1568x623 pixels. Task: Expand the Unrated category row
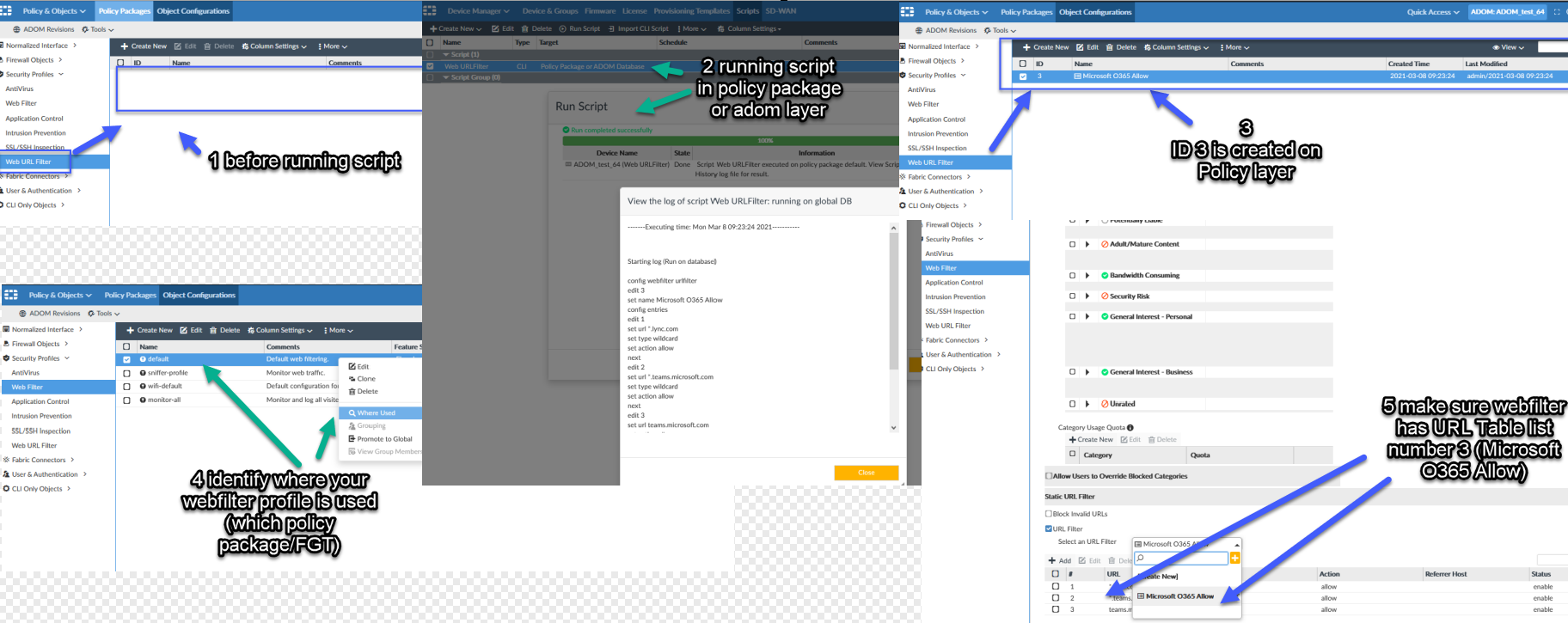[1087, 404]
